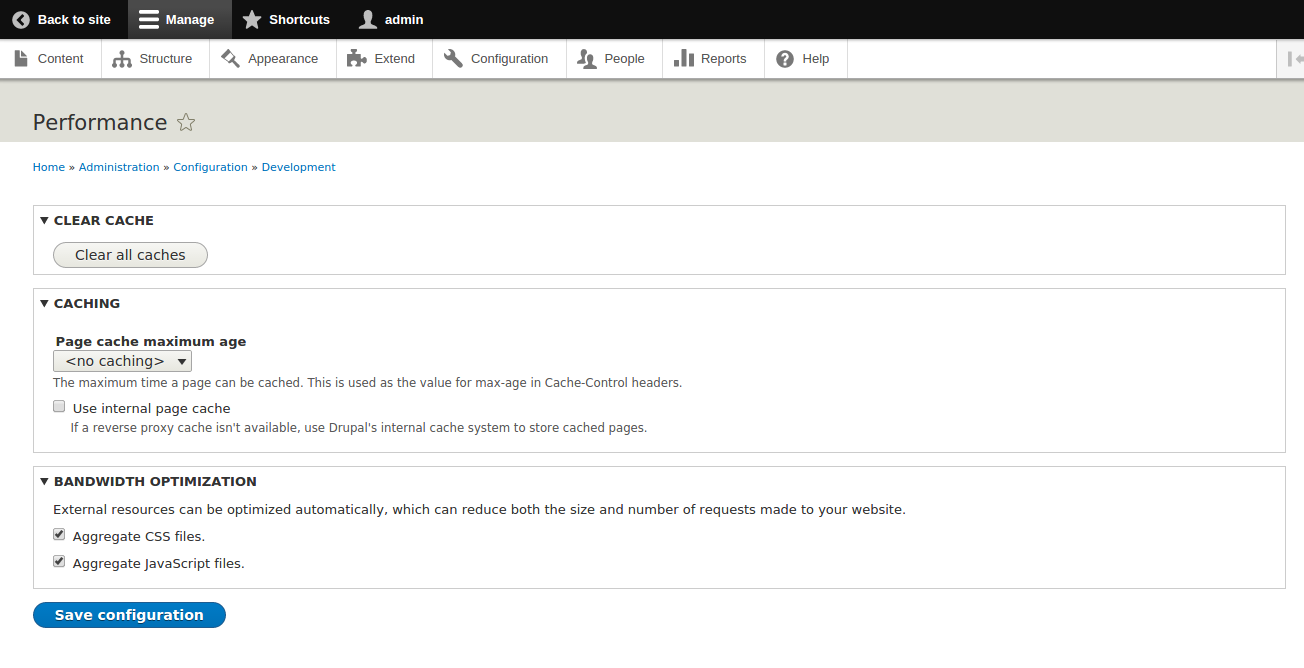Enable Use internal page cache
The height and width of the screenshot is (668, 1304).
(x=59, y=406)
